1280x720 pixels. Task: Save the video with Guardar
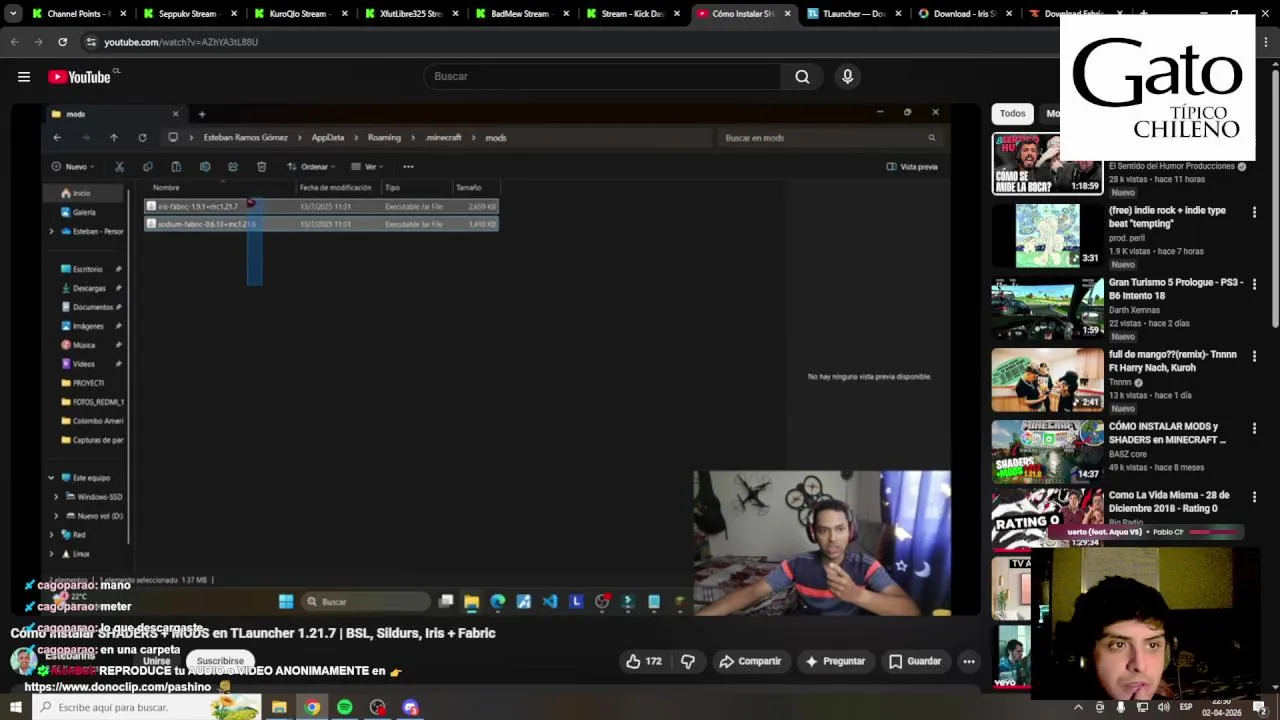[915, 661]
